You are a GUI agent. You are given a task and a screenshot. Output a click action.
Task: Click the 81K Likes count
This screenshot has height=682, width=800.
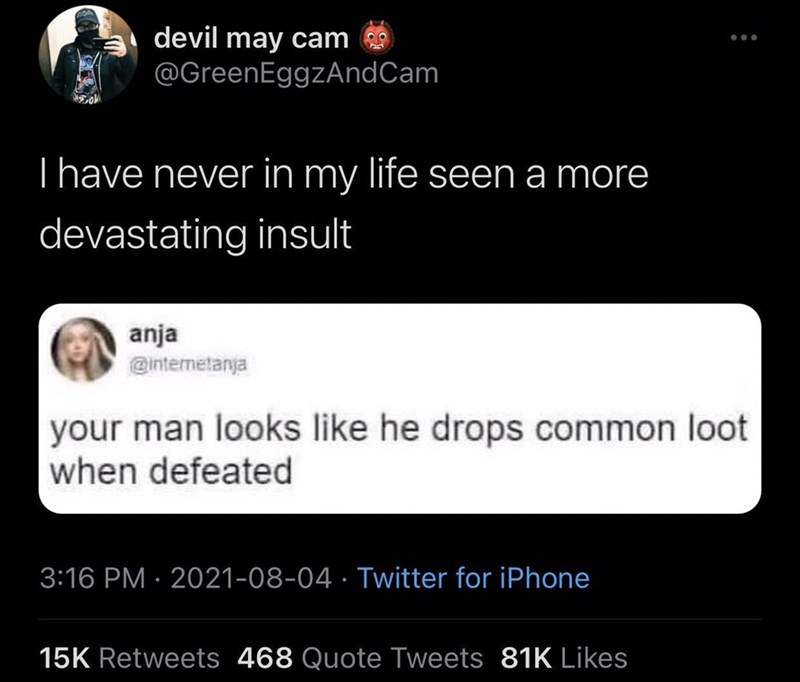[x=563, y=649]
